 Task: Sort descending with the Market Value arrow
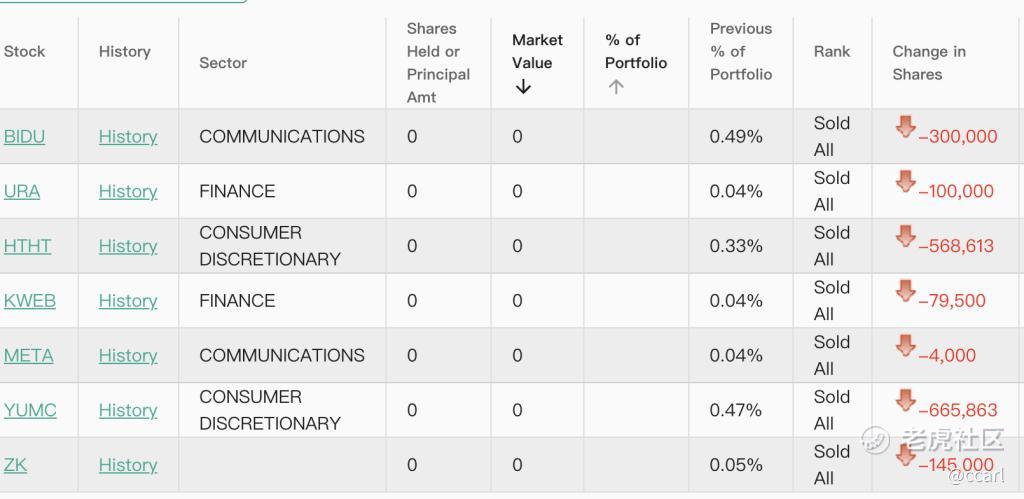pos(523,87)
